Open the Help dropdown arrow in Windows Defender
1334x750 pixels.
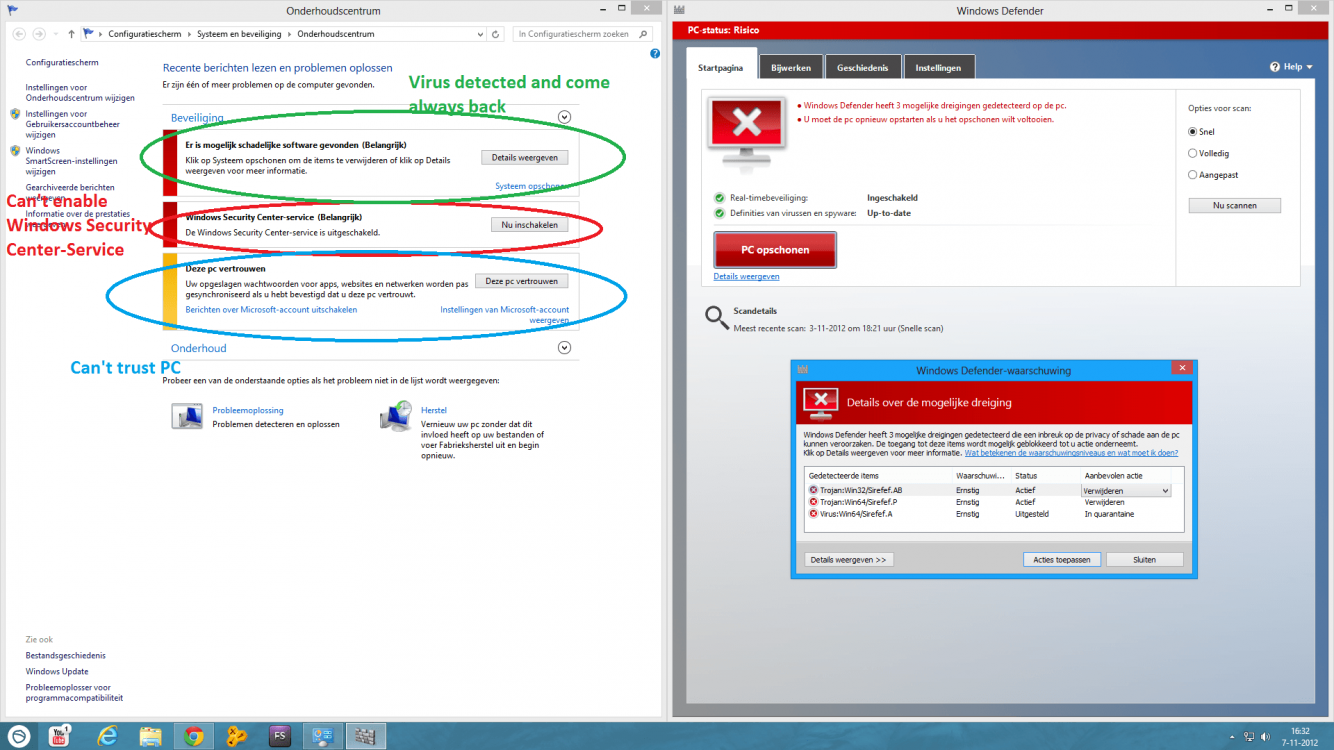(1312, 67)
